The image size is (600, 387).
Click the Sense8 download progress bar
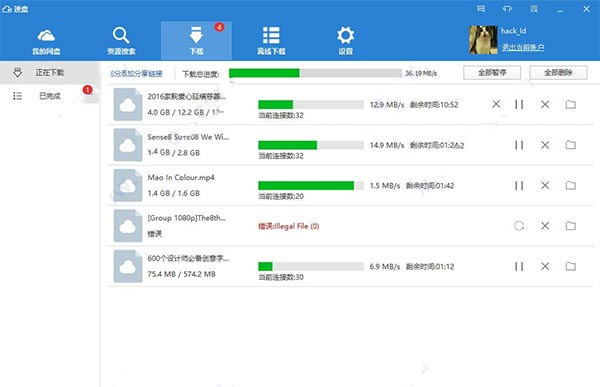pyautogui.click(x=311, y=145)
